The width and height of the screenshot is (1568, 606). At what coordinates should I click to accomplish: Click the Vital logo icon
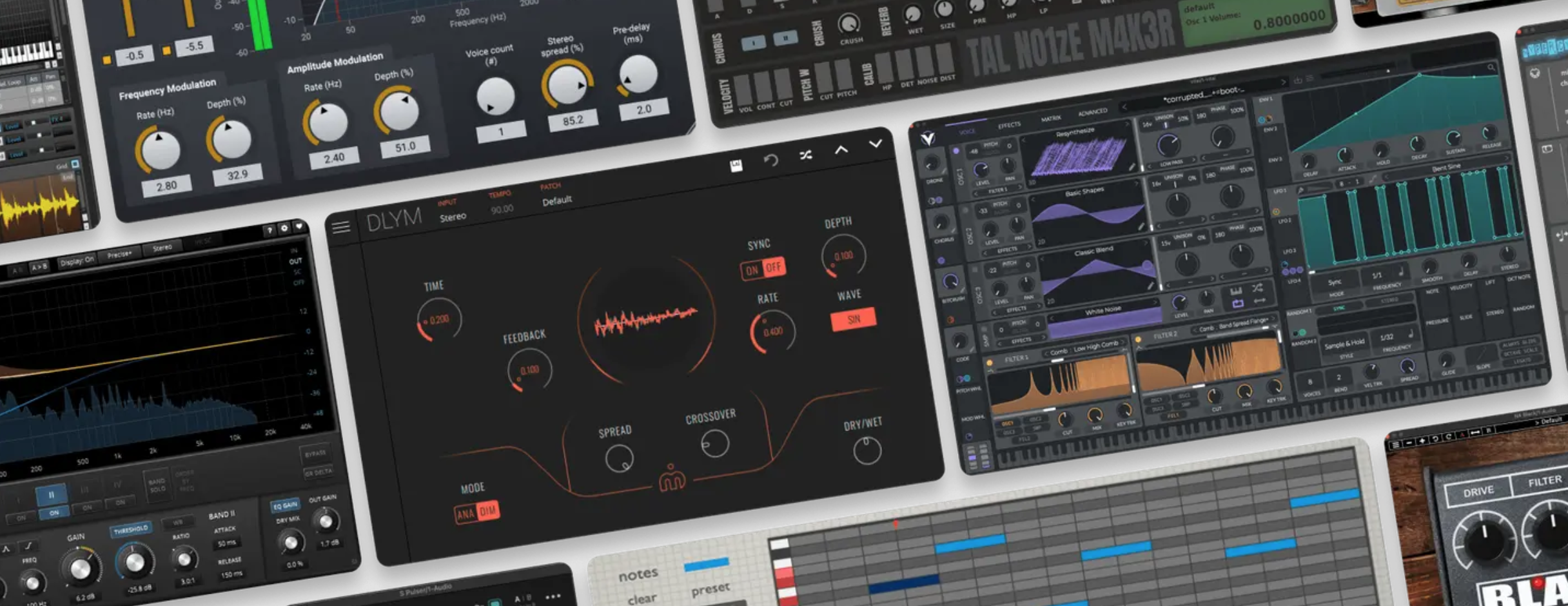pyautogui.click(x=928, y=138)
